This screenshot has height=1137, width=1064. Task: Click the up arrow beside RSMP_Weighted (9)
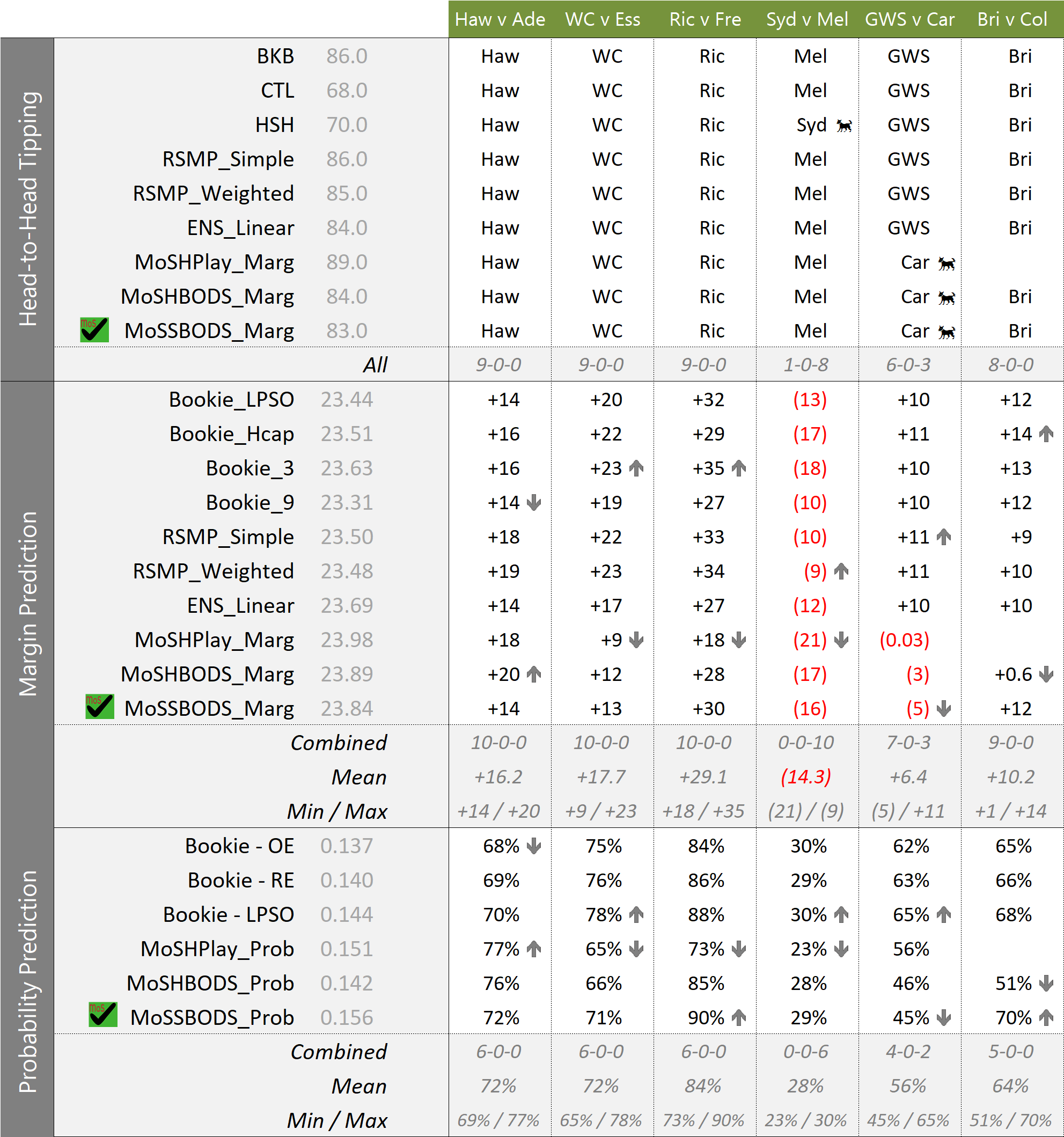click(841, 571)
